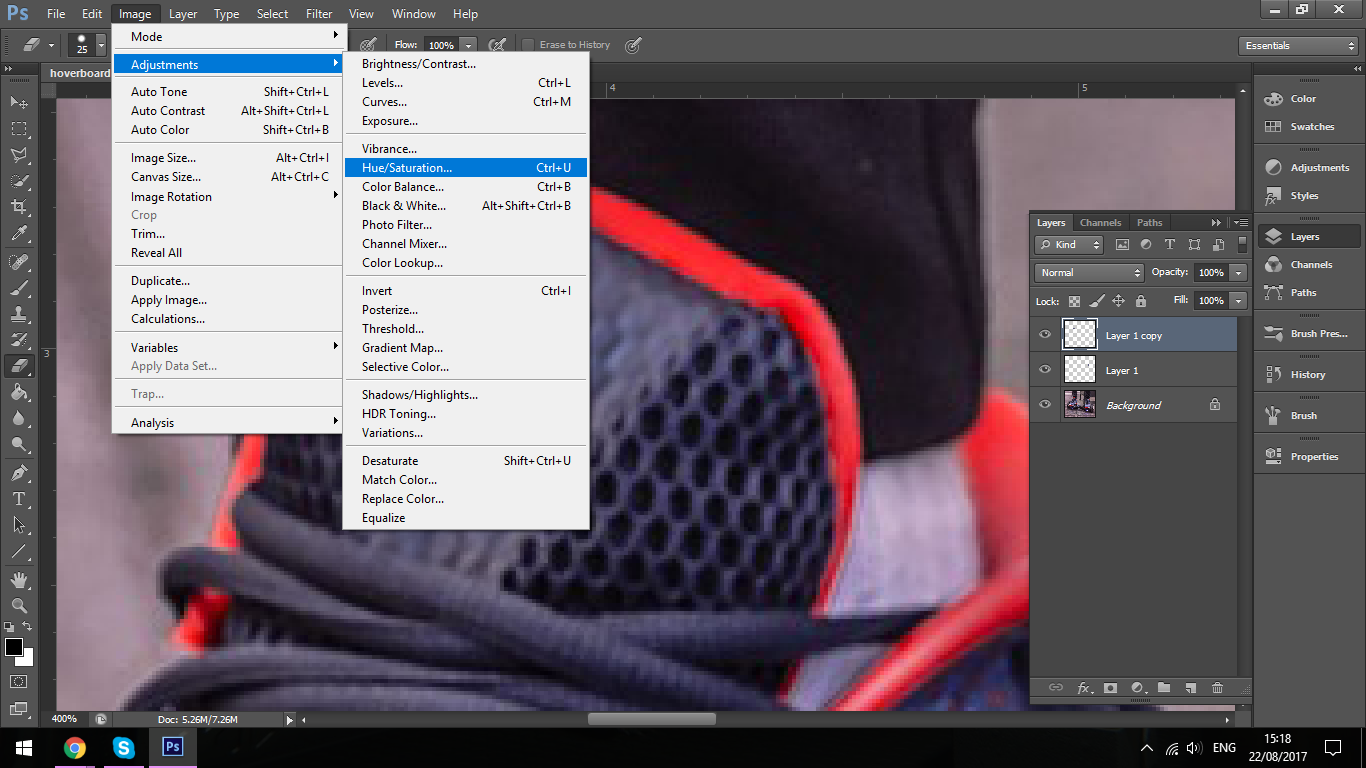Select the Eraser tool in toolbox
Viewport: 1366px width, 768px height.
19,366
